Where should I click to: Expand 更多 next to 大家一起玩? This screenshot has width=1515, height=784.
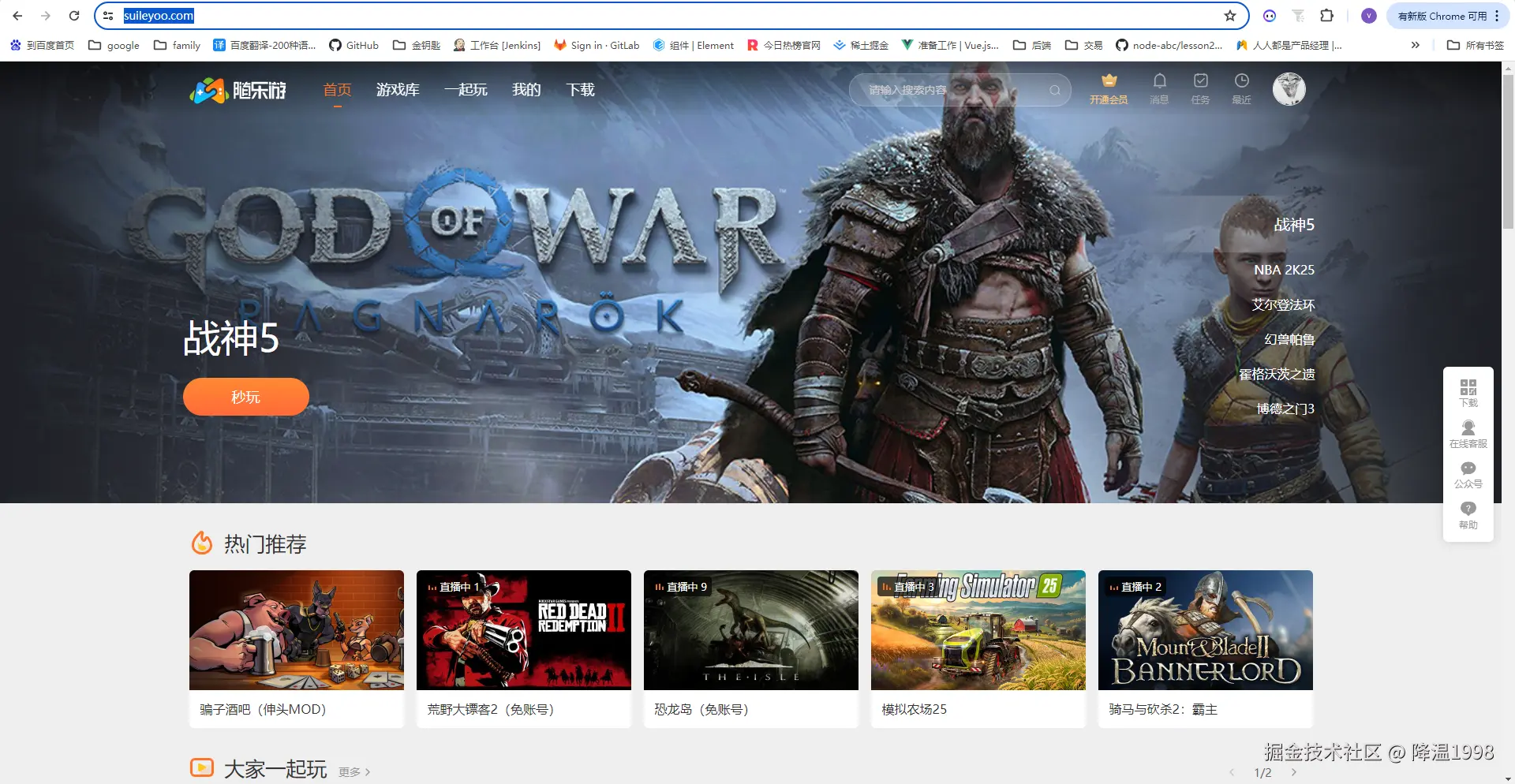tap(354, 772)
